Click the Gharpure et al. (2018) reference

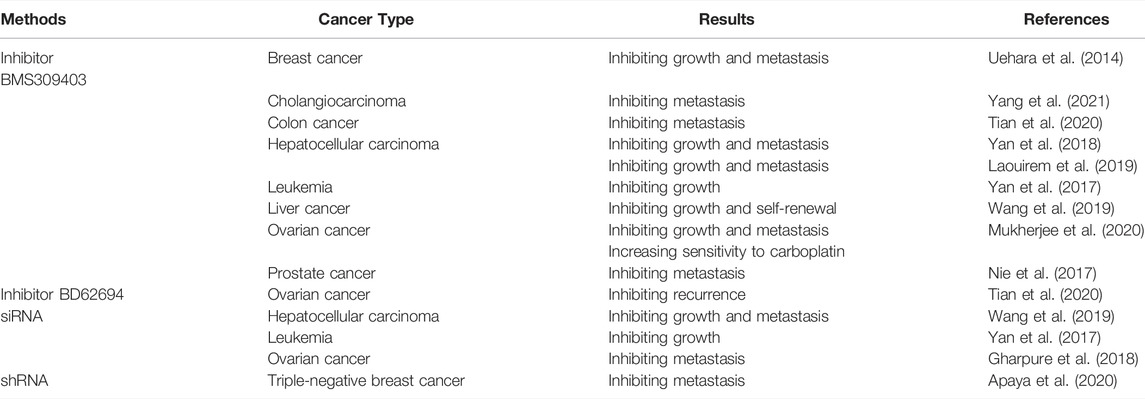click(1062, 359)
